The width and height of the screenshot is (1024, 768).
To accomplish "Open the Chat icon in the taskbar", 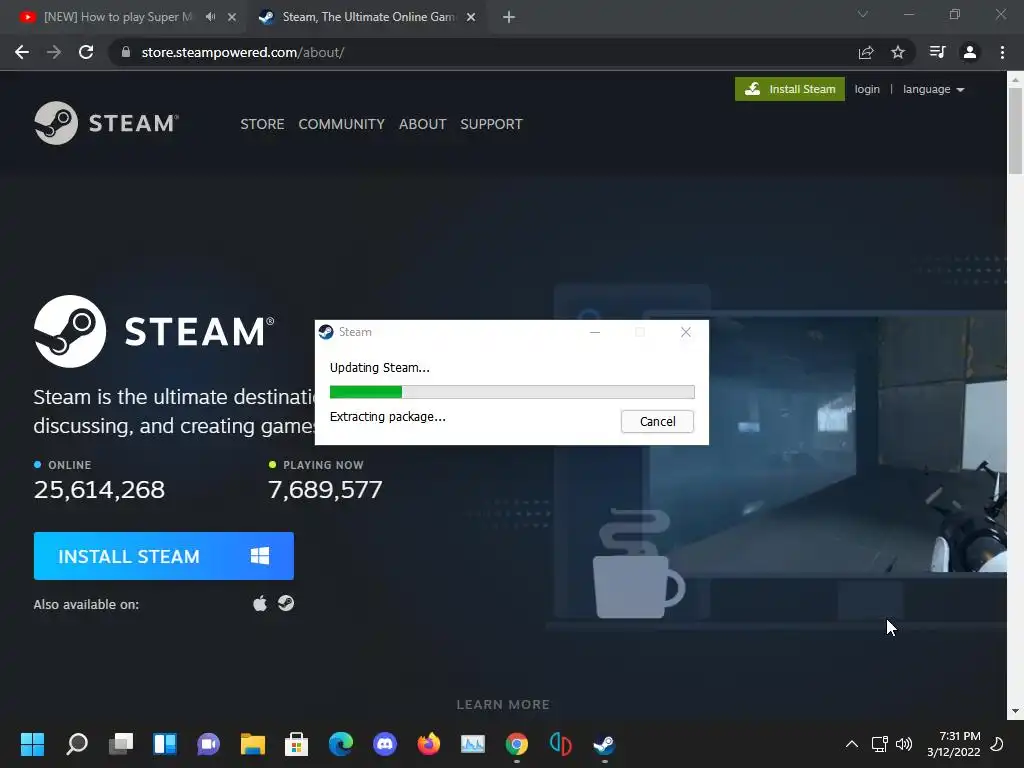I will coord(208,744).
